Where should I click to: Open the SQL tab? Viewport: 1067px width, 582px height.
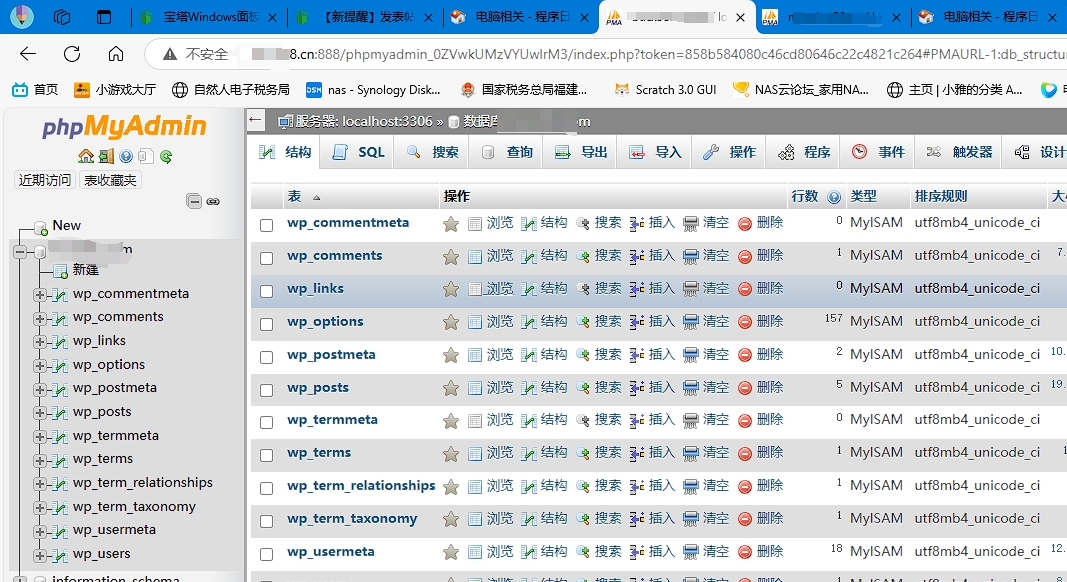(359, 152)
